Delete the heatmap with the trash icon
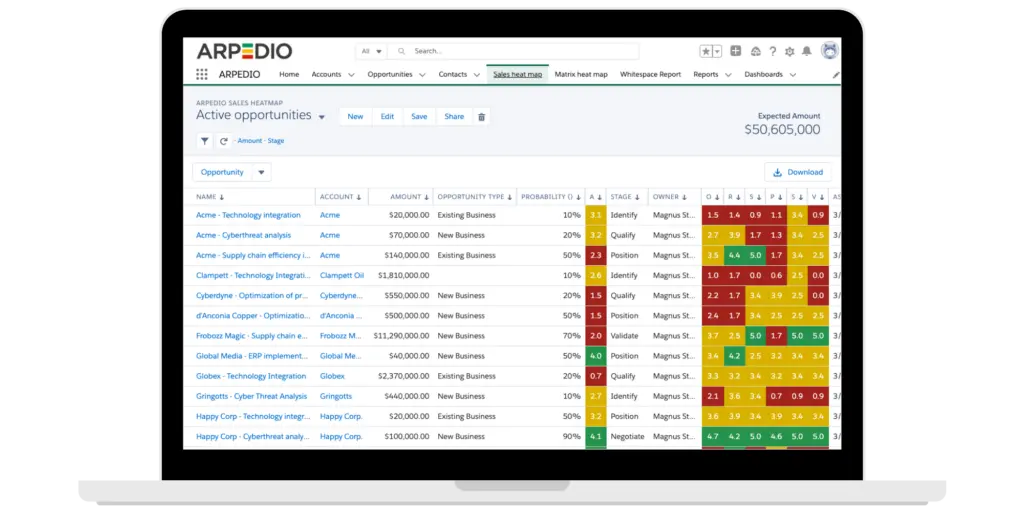Image resolution: width=1024 pixels, height=512 pixels. 482,117
